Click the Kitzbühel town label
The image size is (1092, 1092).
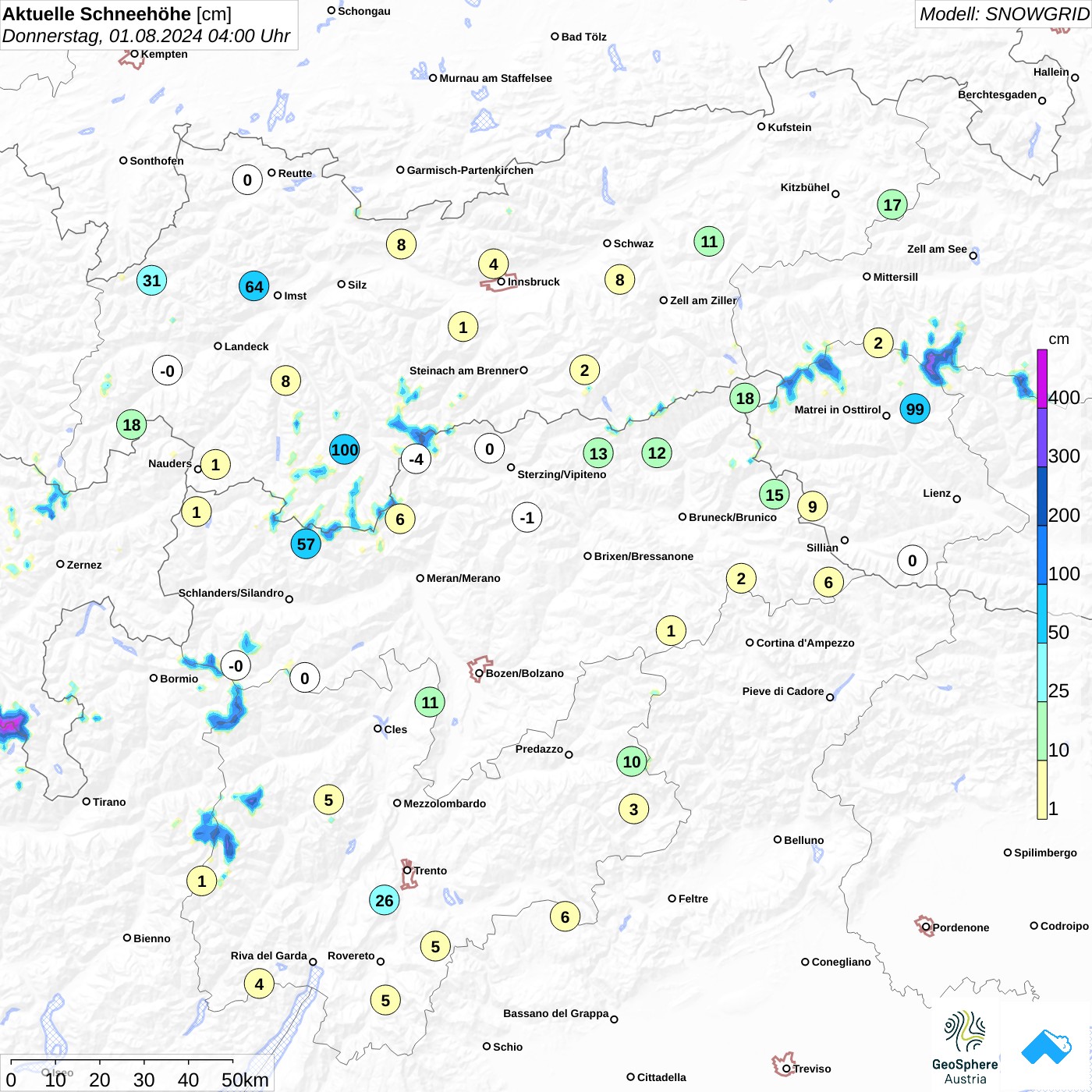tap(805, 187)
